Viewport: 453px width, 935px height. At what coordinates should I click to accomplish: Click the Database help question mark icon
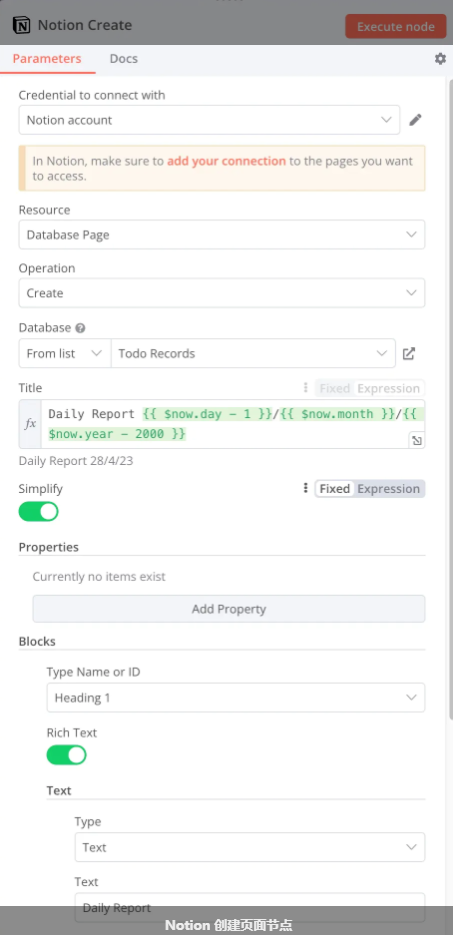pyautogui.click(x=80, y=328)
